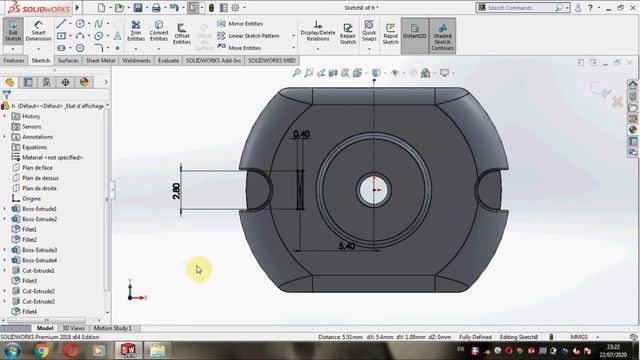Screen dimensions: 640x360
Task: Click the Save icon in title toolbar
Action: (138, 7)
